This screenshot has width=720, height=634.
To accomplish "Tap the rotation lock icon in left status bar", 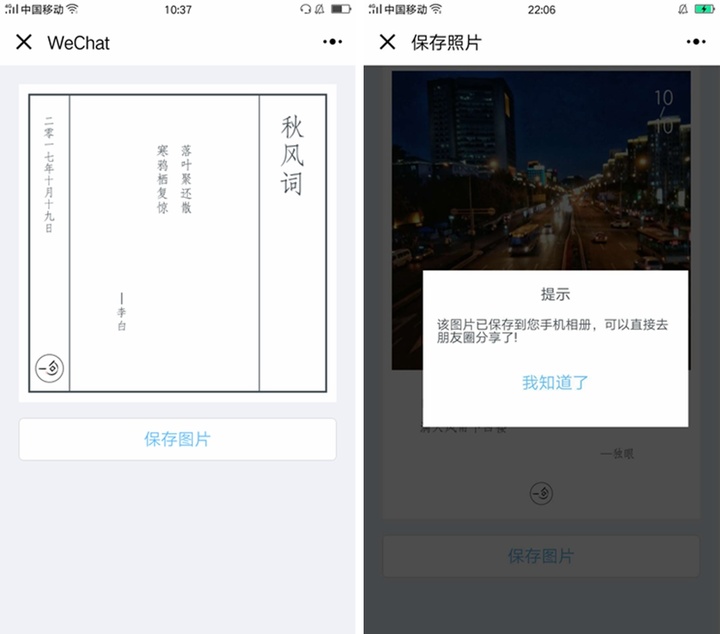I will pos(305,9).
